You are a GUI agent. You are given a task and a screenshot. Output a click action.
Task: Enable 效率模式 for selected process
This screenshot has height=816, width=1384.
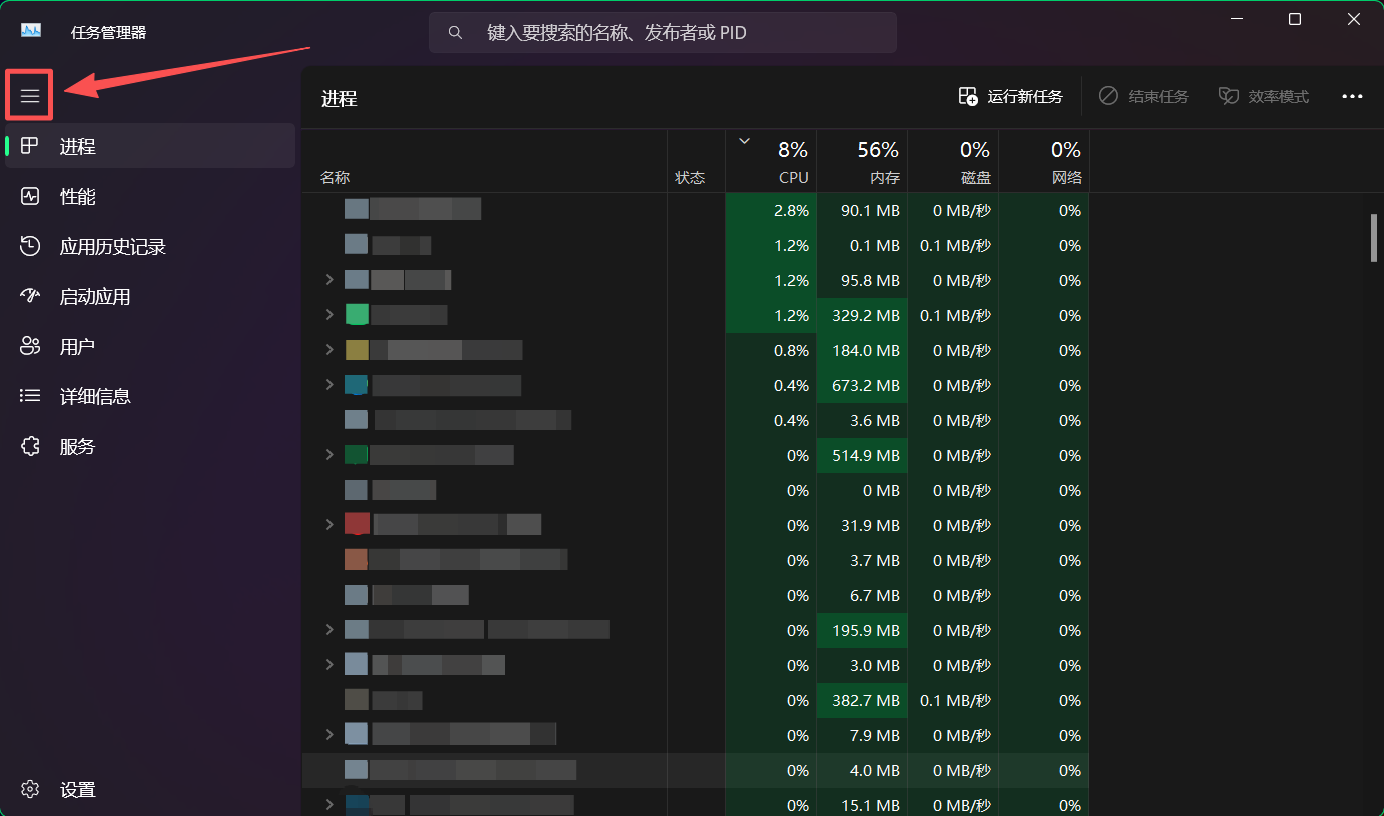click(x=1263, y=96)
